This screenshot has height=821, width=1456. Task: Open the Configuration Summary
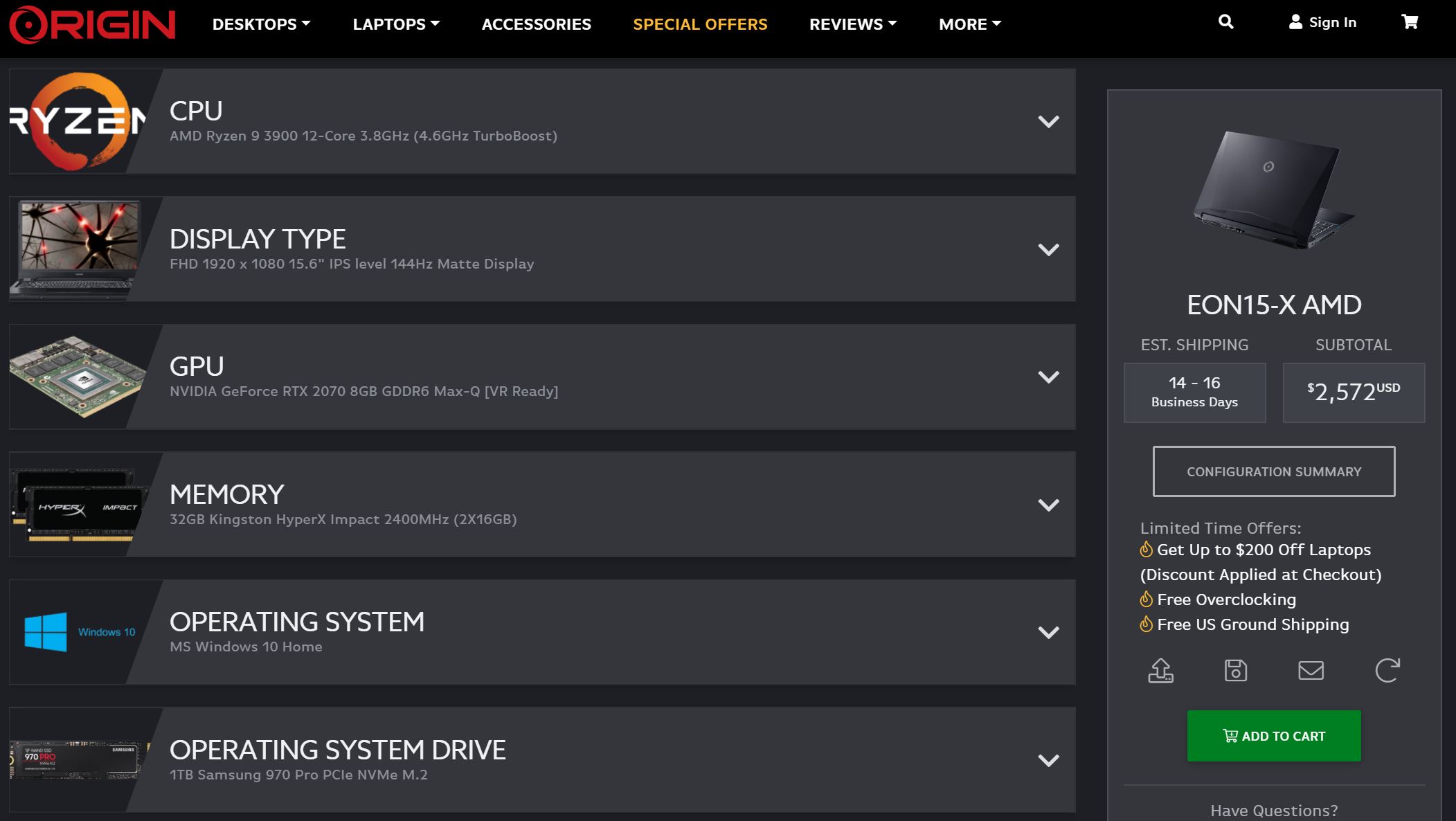[1274, 471]
